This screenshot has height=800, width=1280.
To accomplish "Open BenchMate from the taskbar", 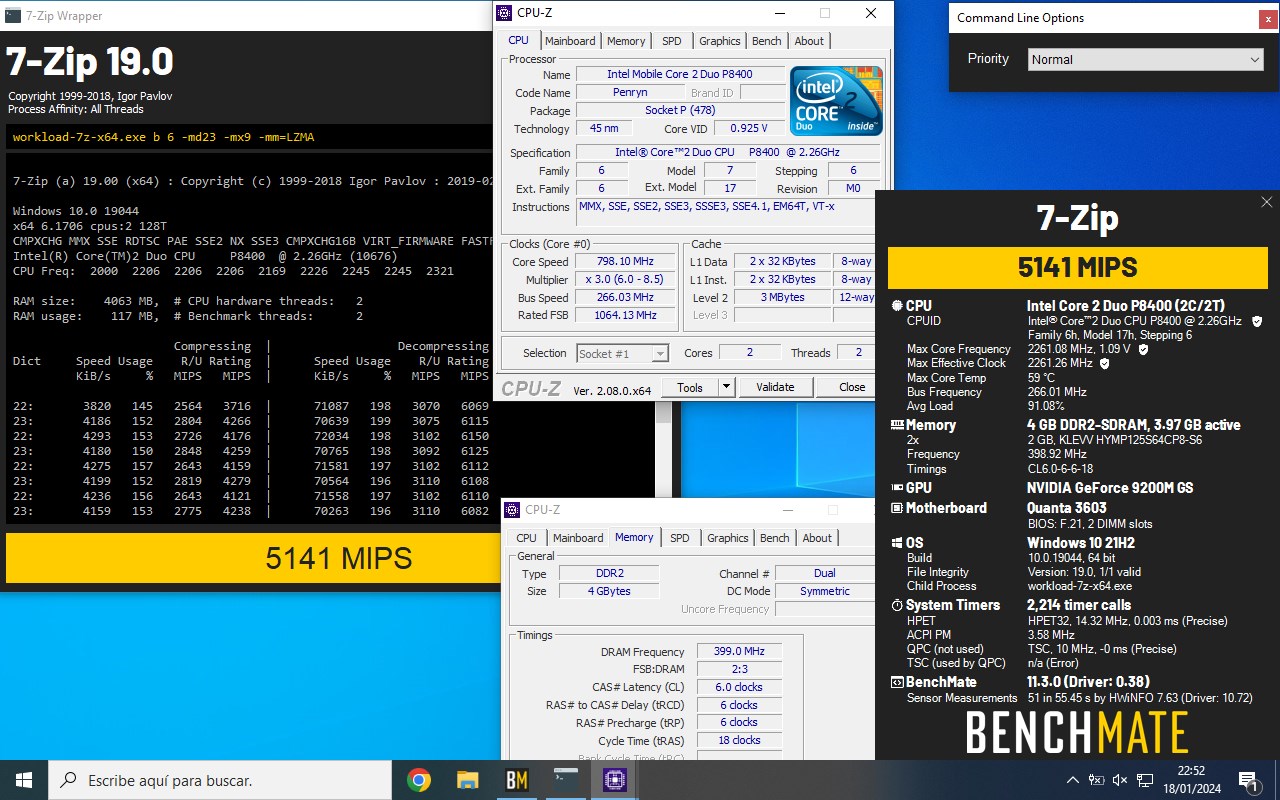I will click(x=516, y=780).
